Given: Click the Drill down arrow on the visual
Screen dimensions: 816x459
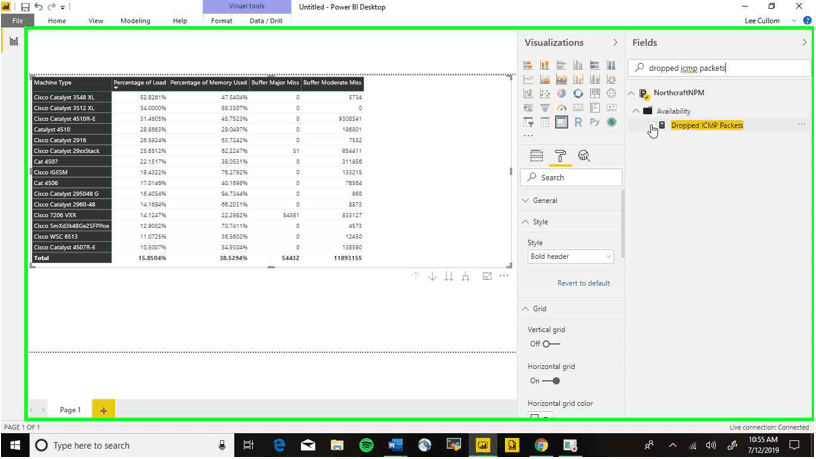Looking at the screenshot, I should pyautogui.click(x=432, y=276).
